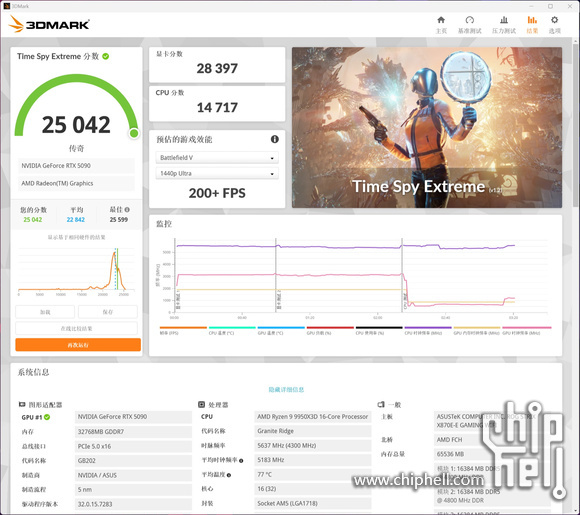Click the 5183 MHz average clock value
This screenshot has width=580, height=515.
(x=313, y=460)
